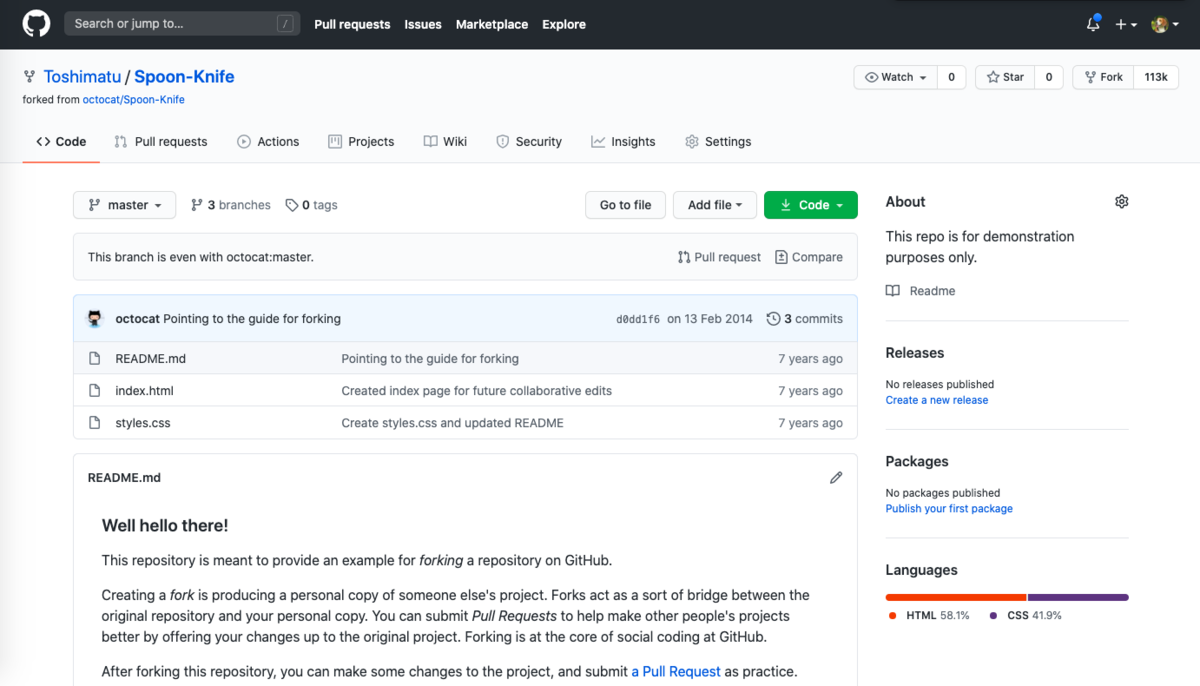The image size is (1200, 686).
Task: Expand the Add file dropdown
Action: coord(714,205)
